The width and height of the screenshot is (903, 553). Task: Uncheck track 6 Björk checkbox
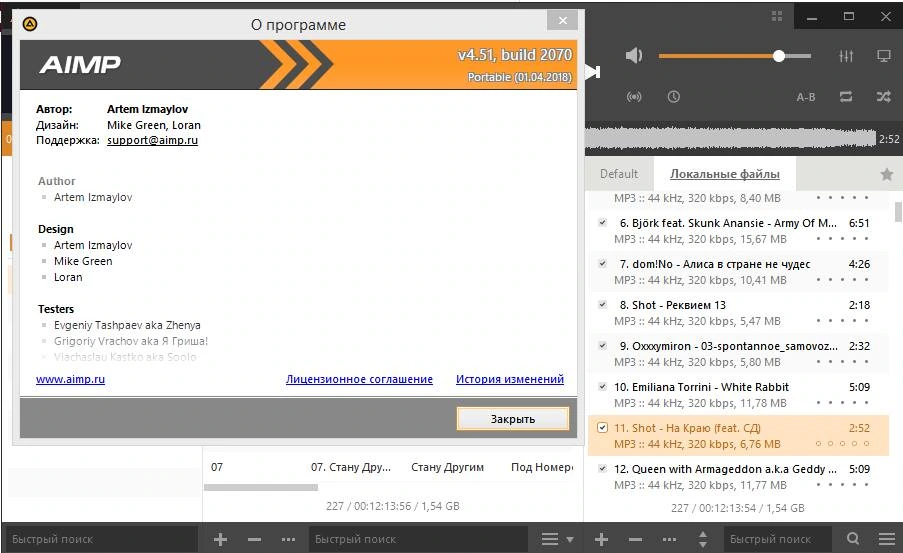click(602, 222)
